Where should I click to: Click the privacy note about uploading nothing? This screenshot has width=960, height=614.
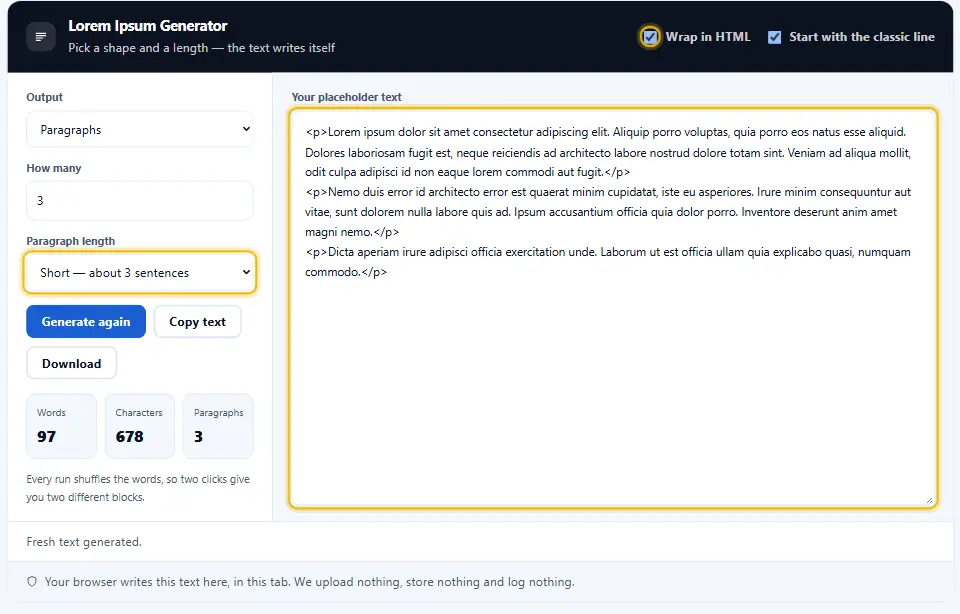coord(309,582)
